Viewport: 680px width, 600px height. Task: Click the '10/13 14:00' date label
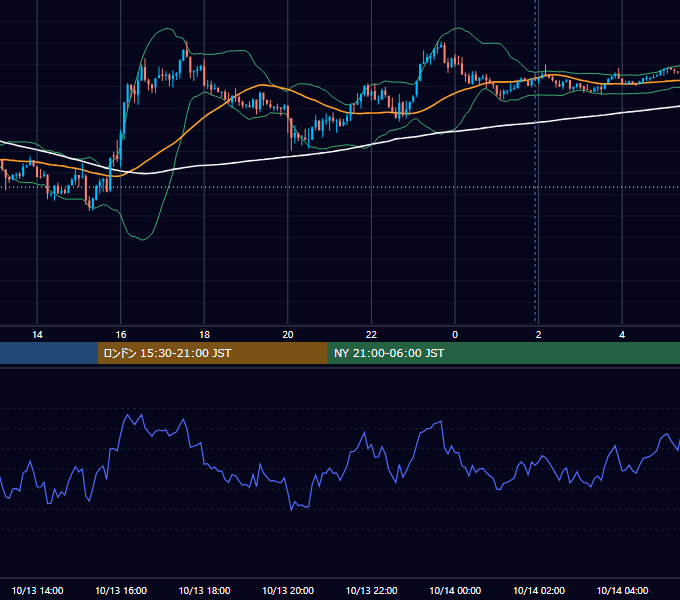37,590
